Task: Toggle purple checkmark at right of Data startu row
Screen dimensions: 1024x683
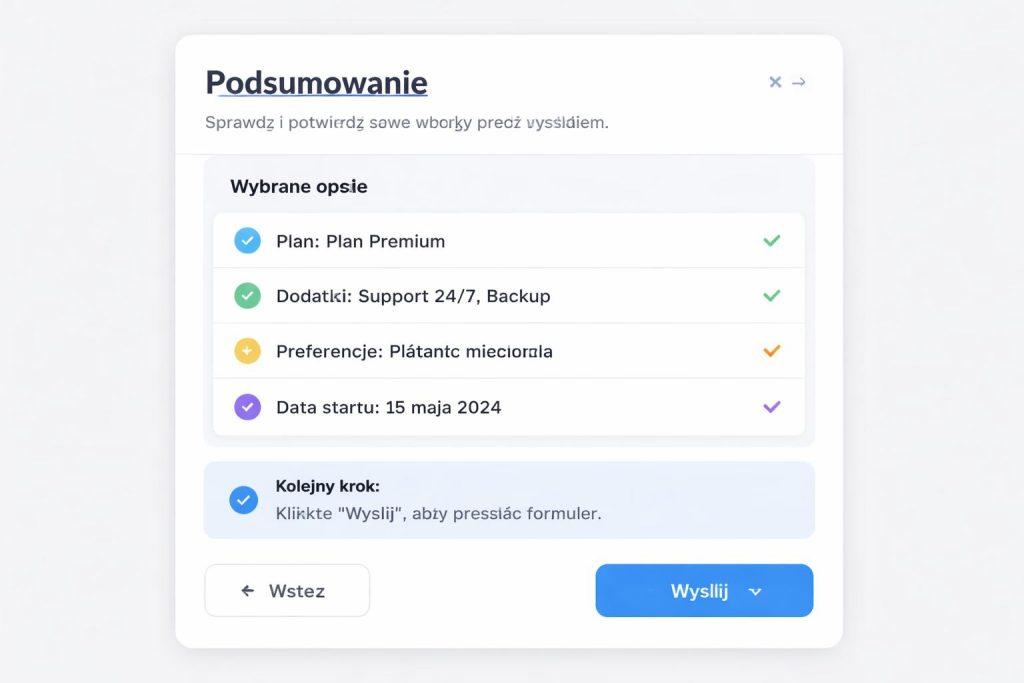Action: (771, 407)
